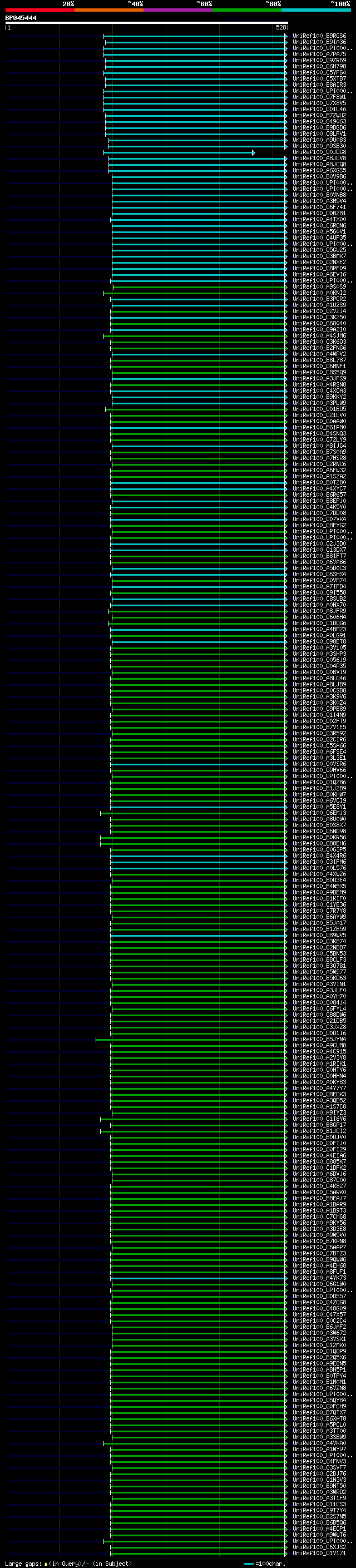Select hit UniRef100_D0CSB8
Image resolution: width=356 pixels, height=1568 pixels.
[319, 690]
